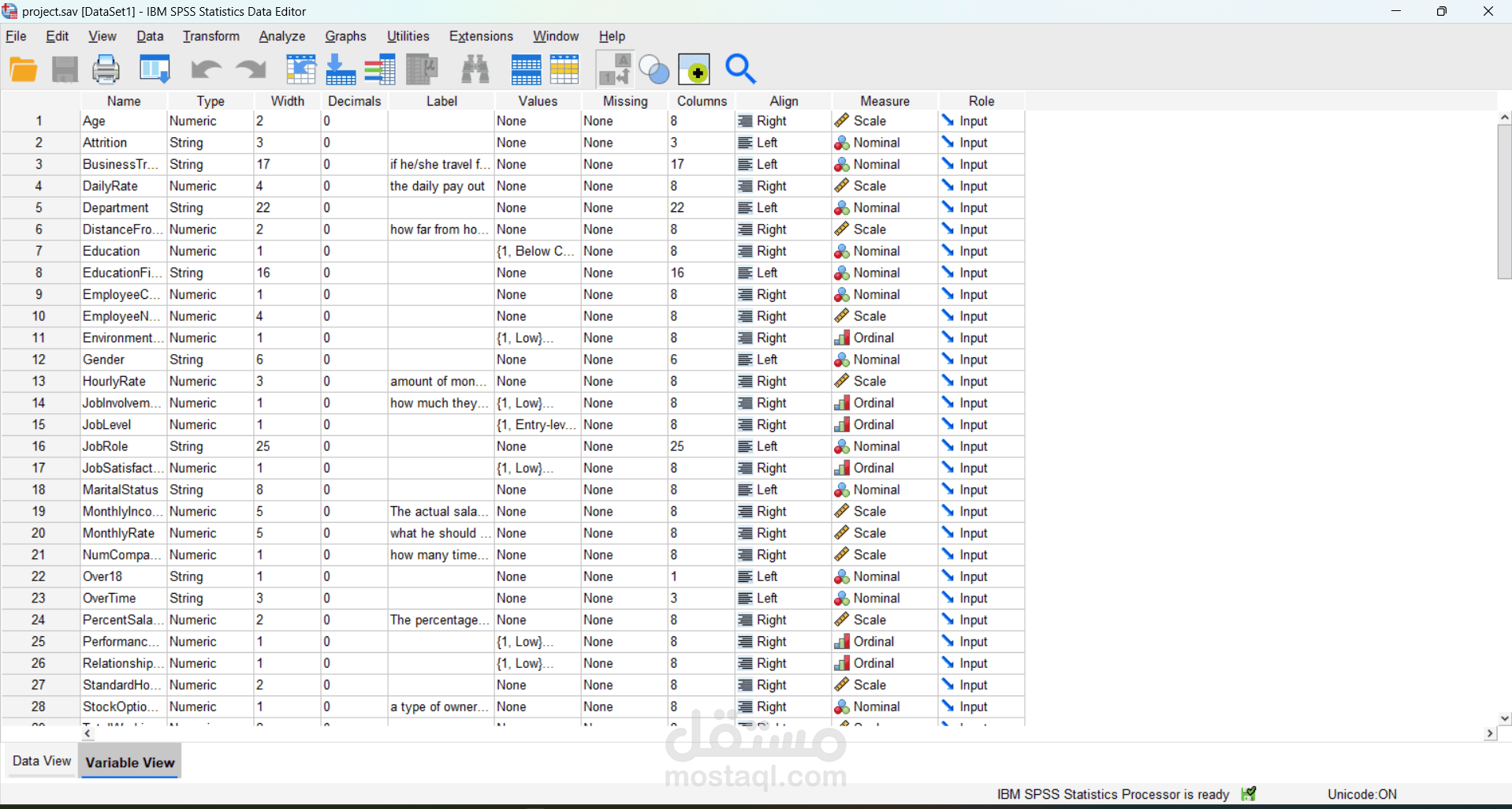Click the horizontal scrollbar right arrow
Screen dimensions: 1512x809
tap(1490, 733)
